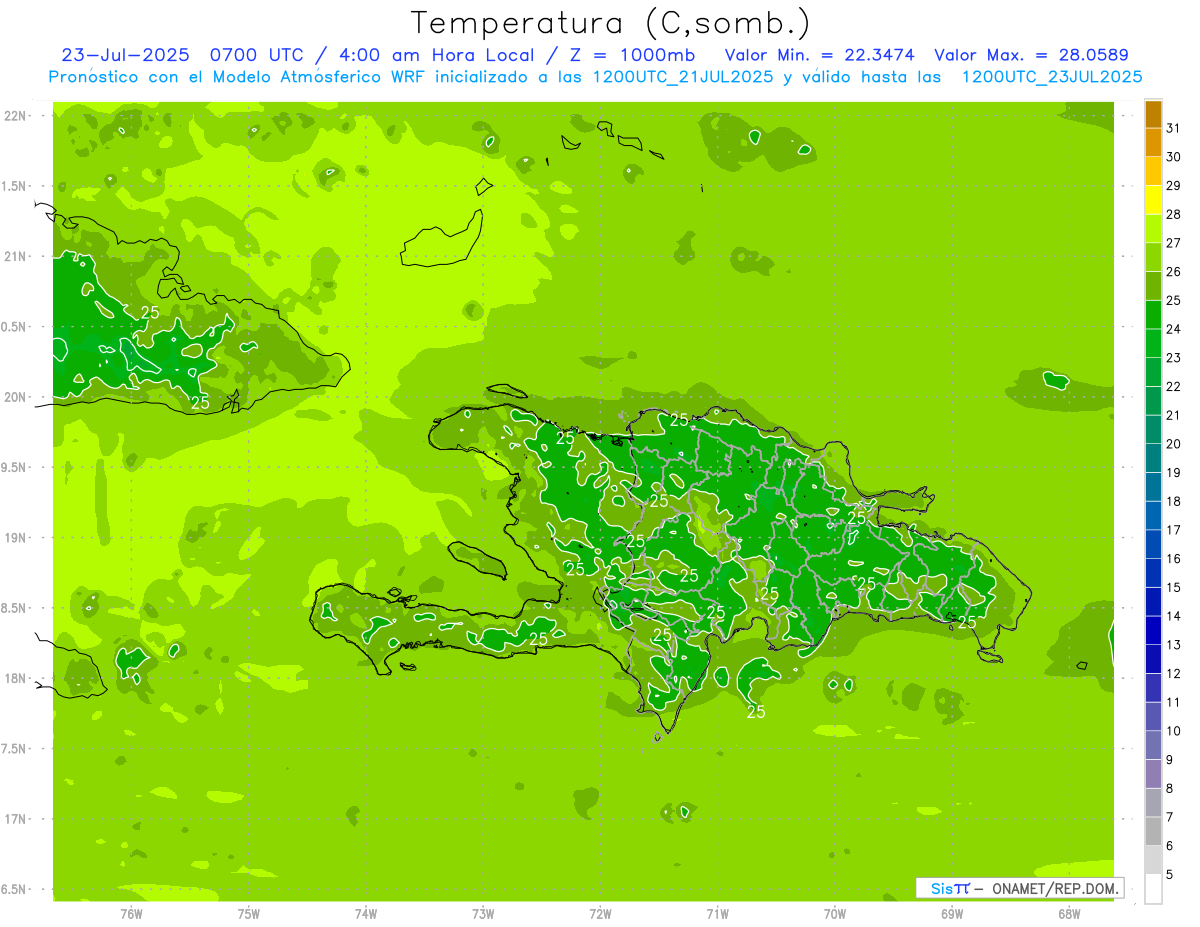Click the "22N" latitude label

point(16,116)
